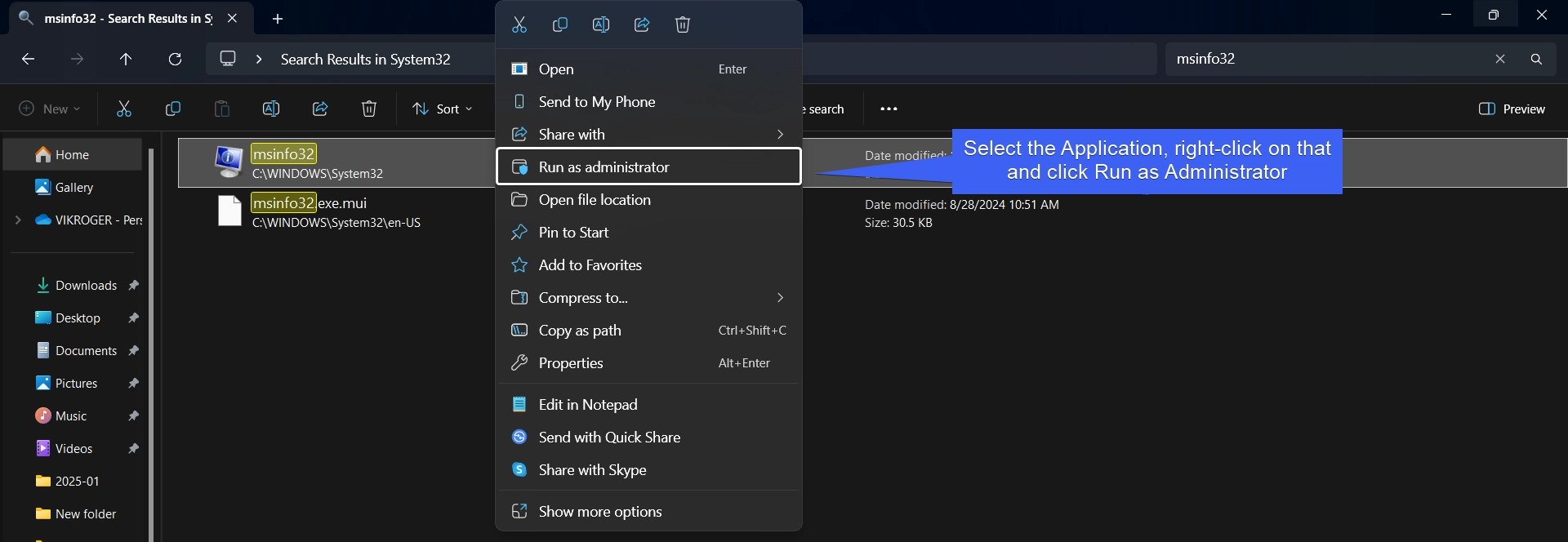This screenshot has height=542, width=1568.
Task: Expand the Share with submenu
Action: click(780, 134)
